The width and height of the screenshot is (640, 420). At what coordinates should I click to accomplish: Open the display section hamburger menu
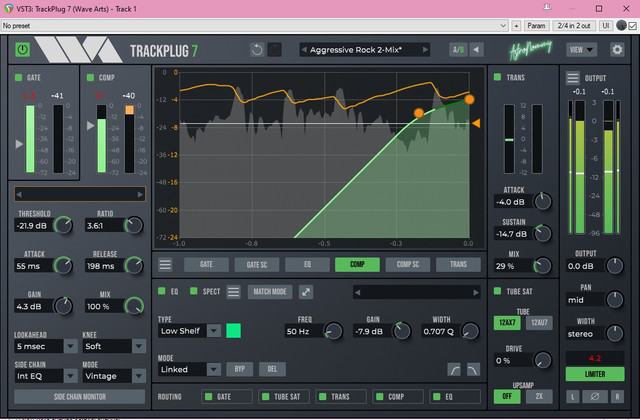[x=165, y=264]
